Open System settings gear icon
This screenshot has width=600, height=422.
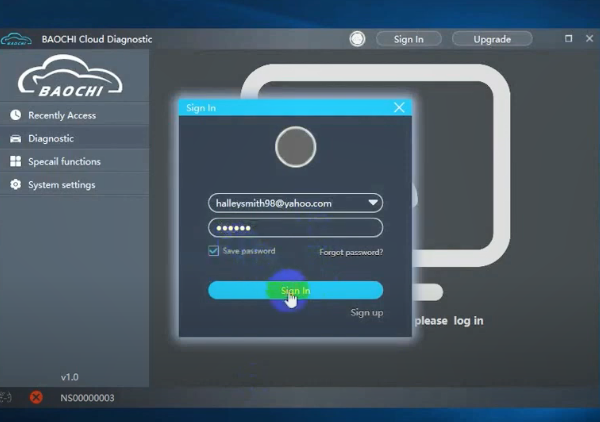click(x=16, y=185)
